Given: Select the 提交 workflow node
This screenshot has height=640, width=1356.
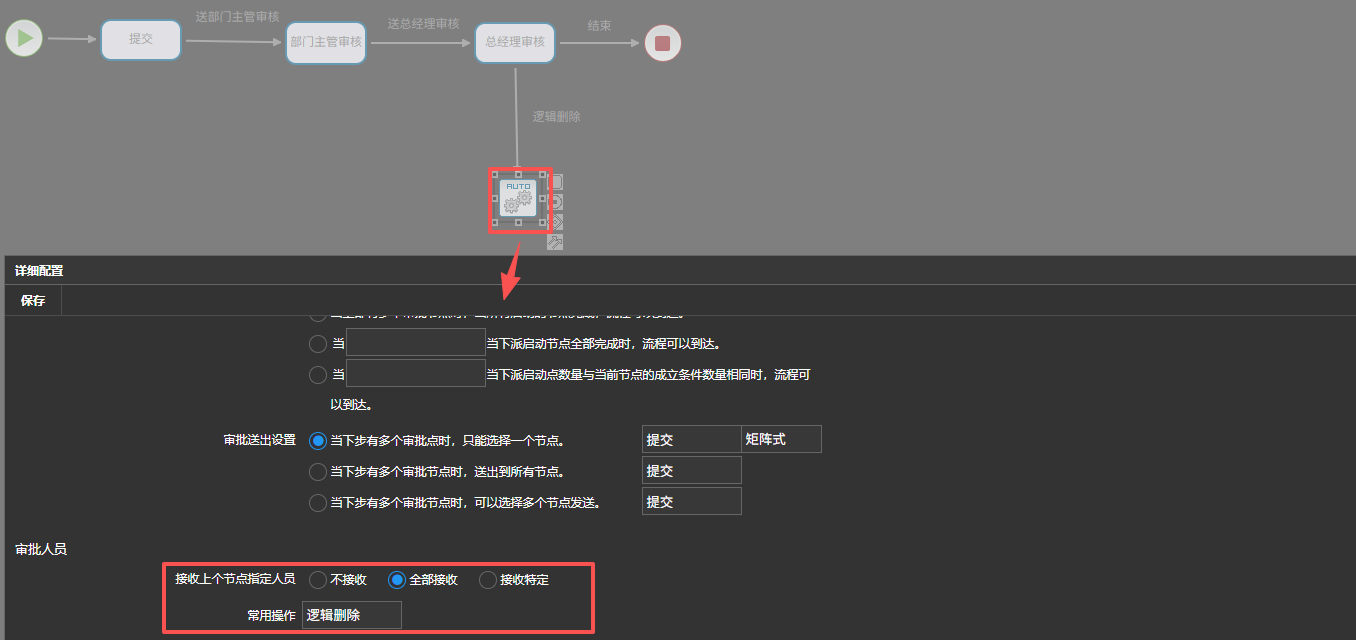Looking at the screenshot, I should 141,40.
